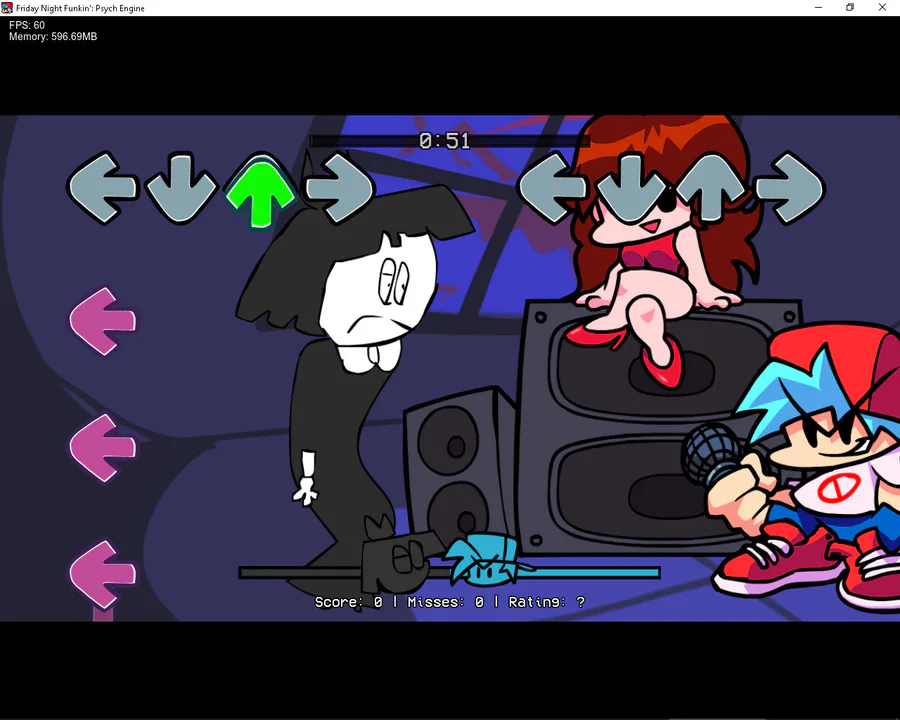Click the song time bar showing 0:51

tap(449, 141)
